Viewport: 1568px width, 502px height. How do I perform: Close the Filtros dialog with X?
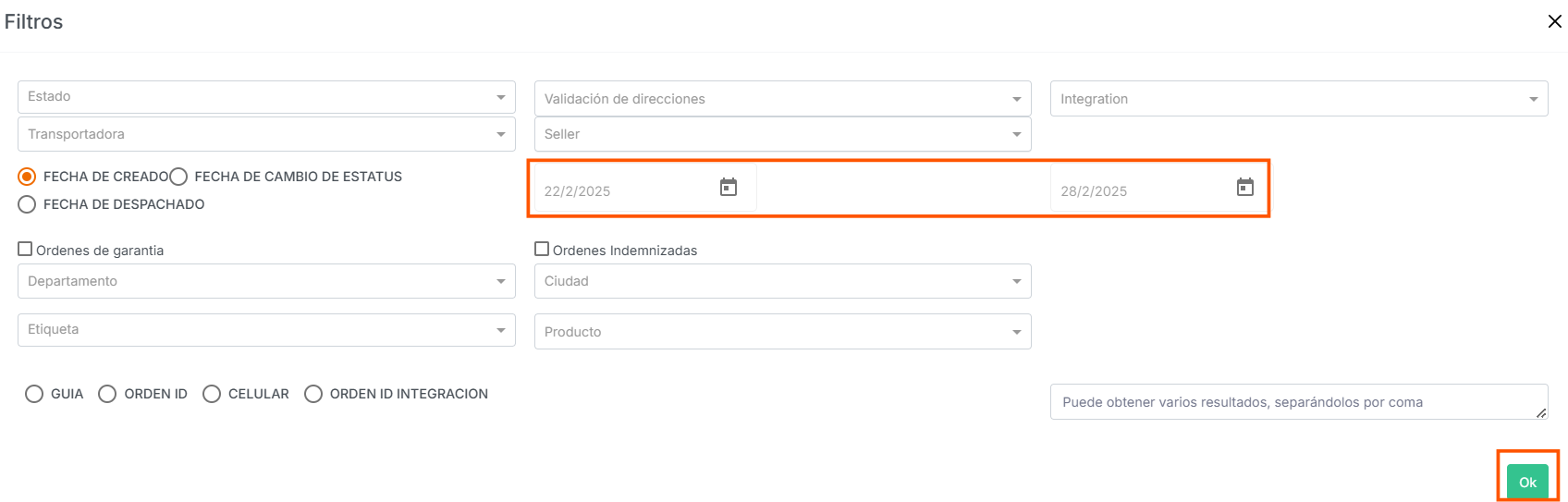tap(1555, 21)
